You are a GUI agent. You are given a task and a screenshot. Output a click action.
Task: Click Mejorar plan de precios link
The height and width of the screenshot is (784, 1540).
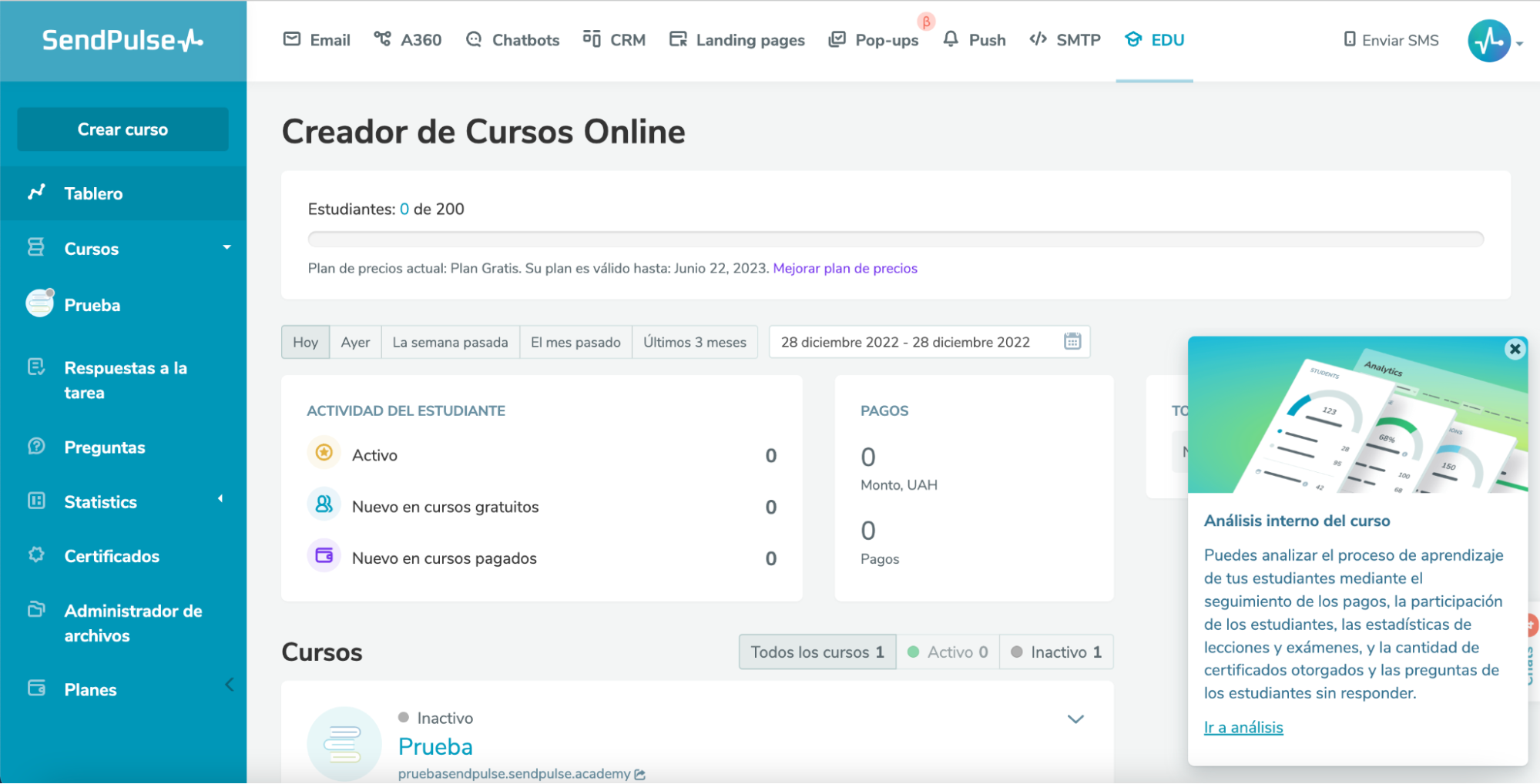point(845,268)
